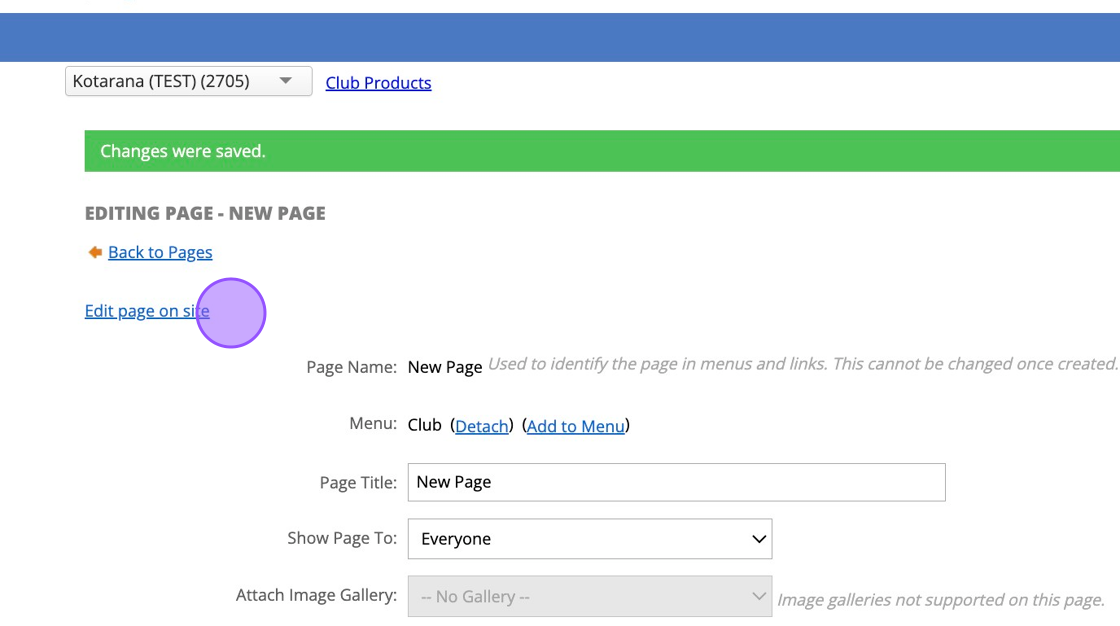Click the blue header bar
Image resolution: width=1120 pixels, height=626 pixels.
560,37
